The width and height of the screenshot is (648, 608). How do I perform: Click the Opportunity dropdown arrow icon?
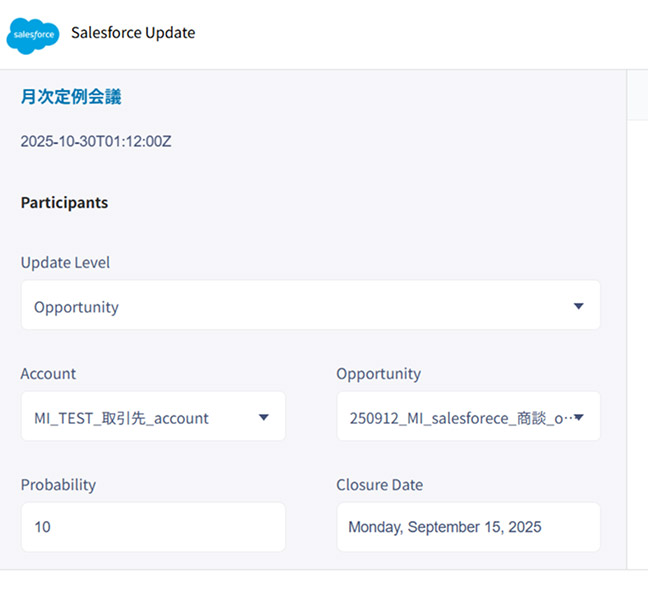click(x=580, y=417)
